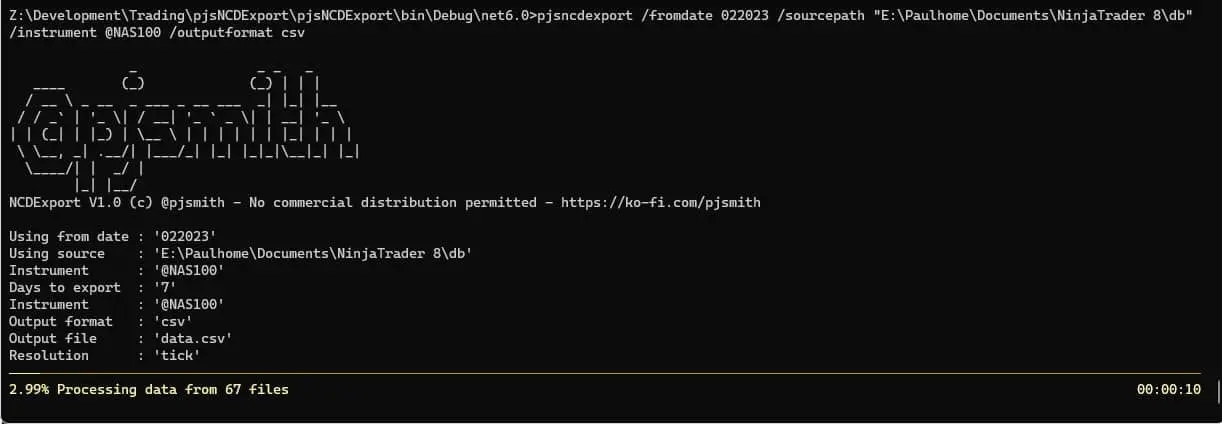The height and width of the screenshot is (424, 1222).
Task: Click the /outputformat csv argument
Action: (x=237, y=33)
